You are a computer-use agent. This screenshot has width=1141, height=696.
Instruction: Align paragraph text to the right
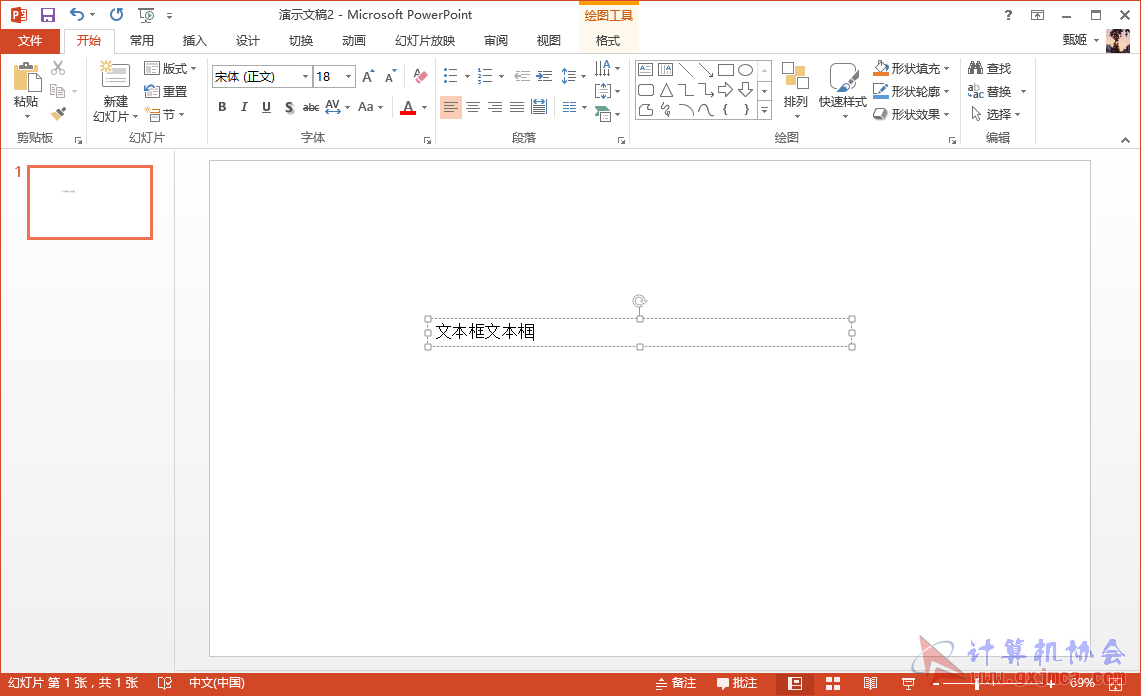(495, 107)
